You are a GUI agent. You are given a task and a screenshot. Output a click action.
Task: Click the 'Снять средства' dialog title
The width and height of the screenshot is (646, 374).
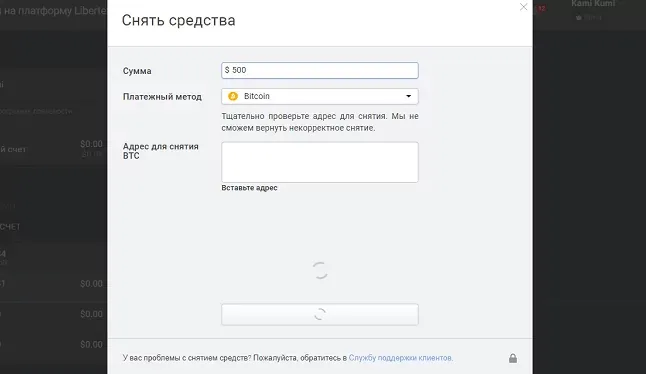pos(178,20)
